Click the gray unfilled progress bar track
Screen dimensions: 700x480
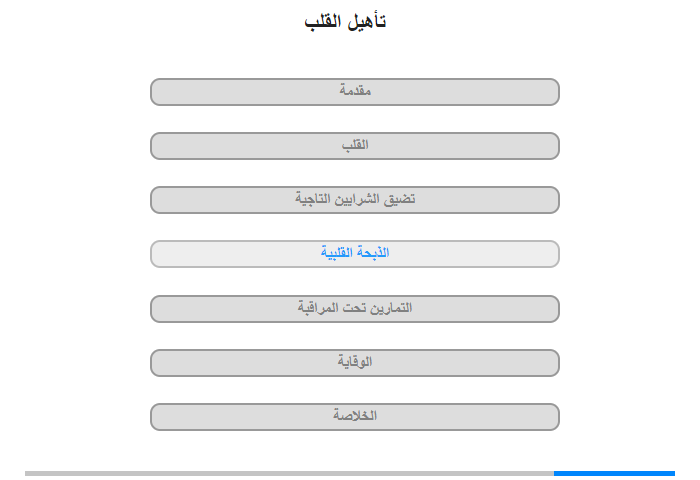pyautogui.click(x=289, y=473)
